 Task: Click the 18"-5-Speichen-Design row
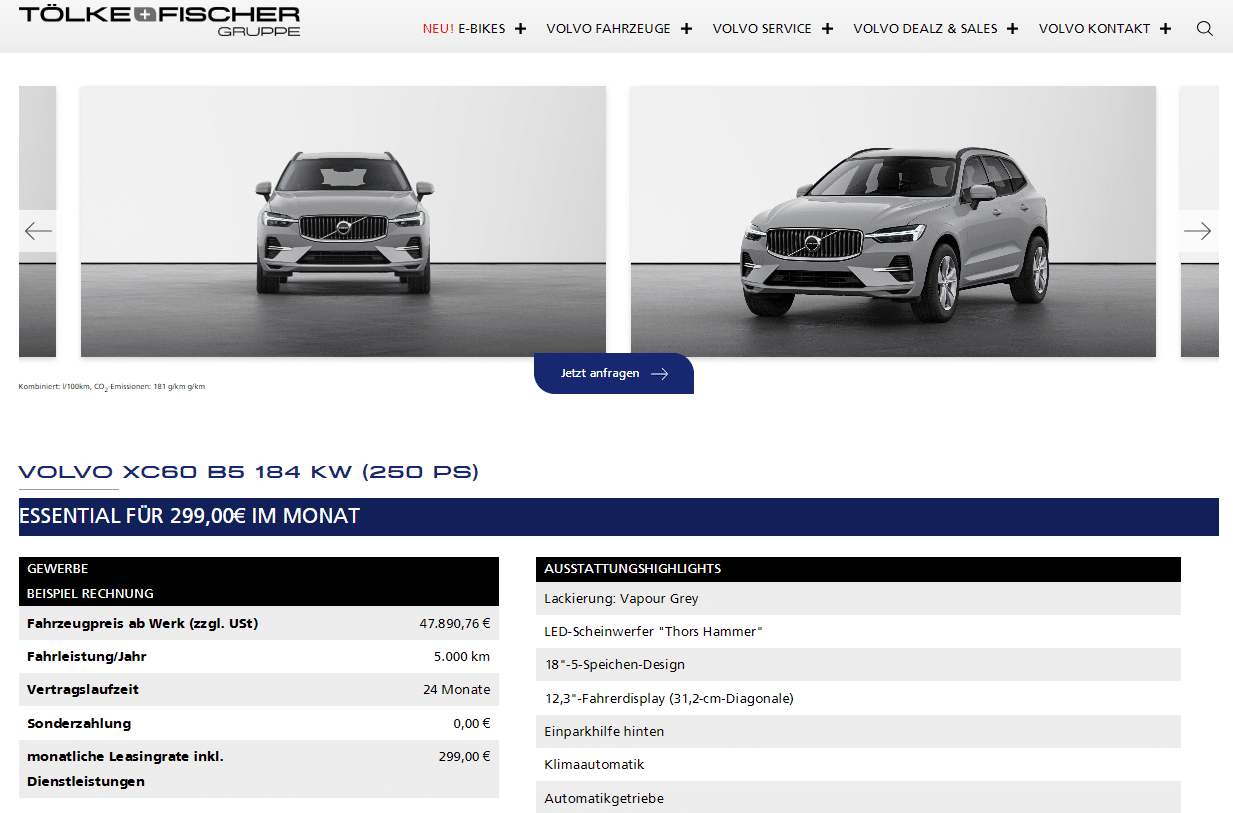pos(858,664)
